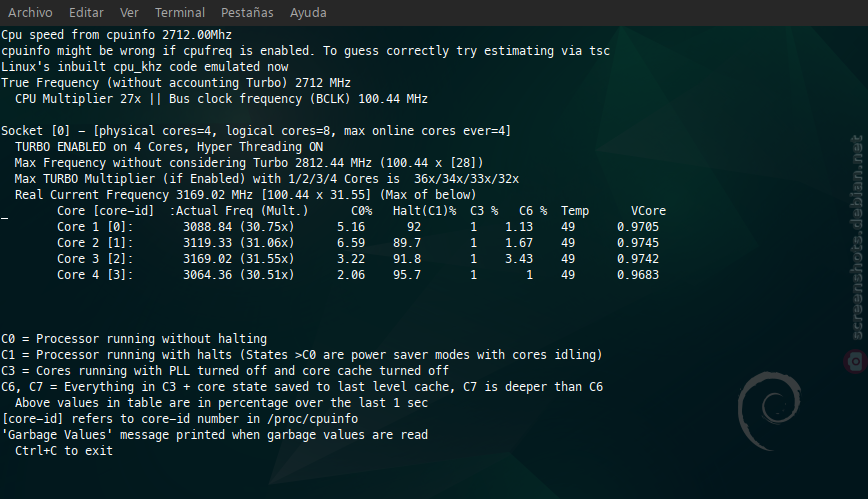868x499 pixels.
Task: Click the Halt value '89.7'
Action: 407,243
